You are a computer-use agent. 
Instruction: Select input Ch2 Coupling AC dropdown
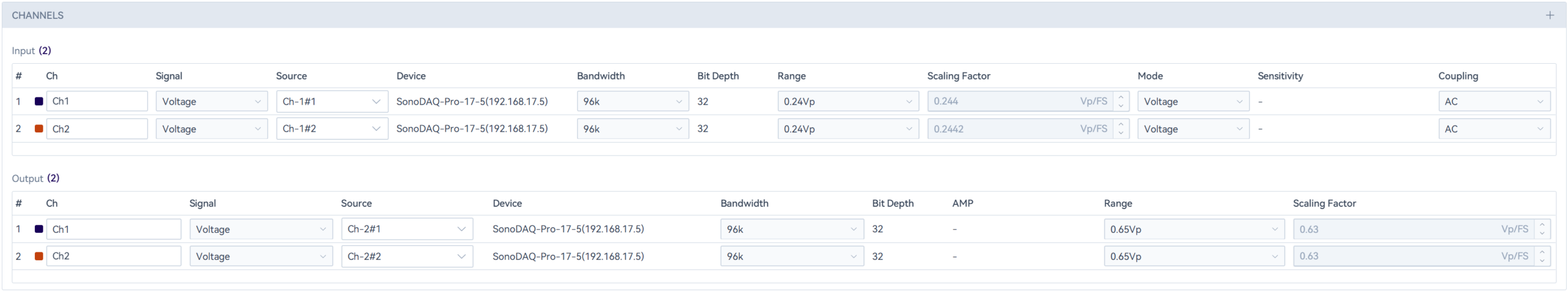coord(1494,129)
